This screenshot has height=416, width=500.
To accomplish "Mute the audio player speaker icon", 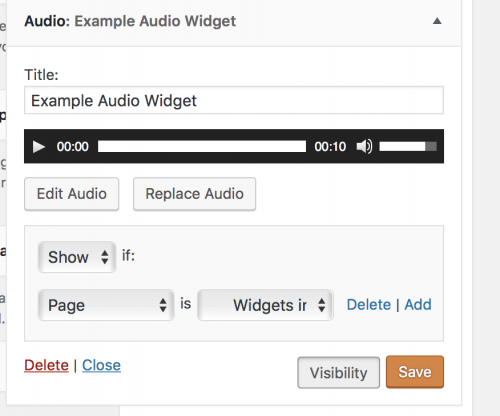I will pos(364,147).
